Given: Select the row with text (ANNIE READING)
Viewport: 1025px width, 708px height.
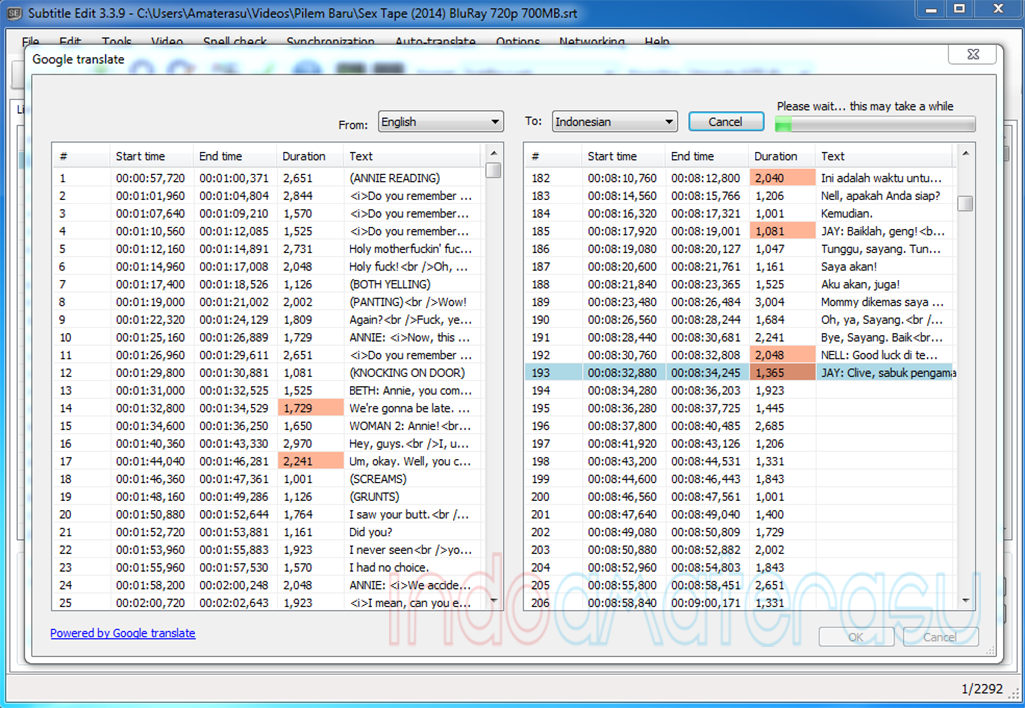Looking at the screenshot, I should coord(269,178).
